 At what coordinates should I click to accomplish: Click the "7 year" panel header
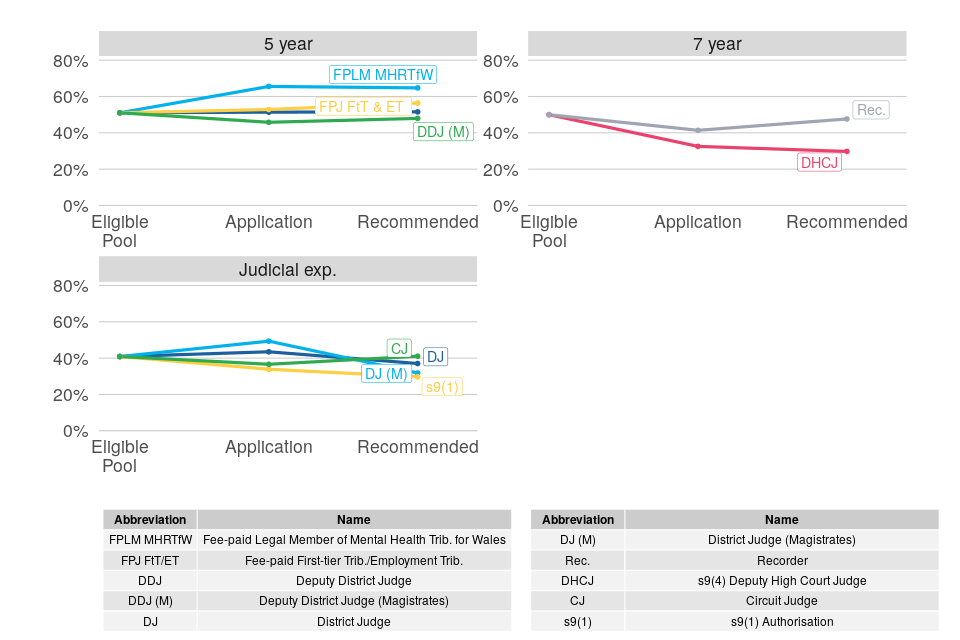coord(717,44)
